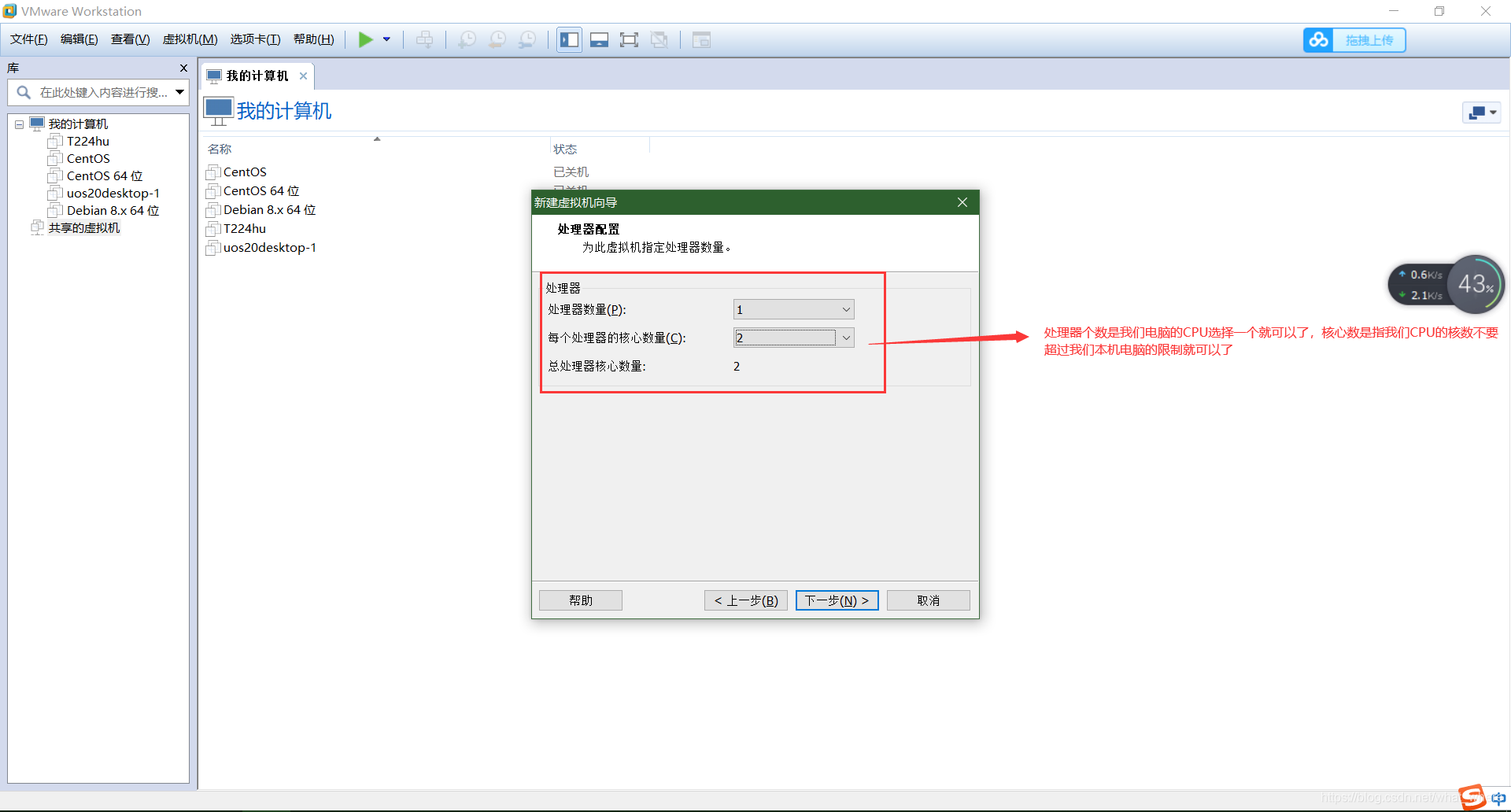This screenshot has width=1511, height=812.
Task: Click the Unity mode toolbar icon
Action: pos(659,39)
